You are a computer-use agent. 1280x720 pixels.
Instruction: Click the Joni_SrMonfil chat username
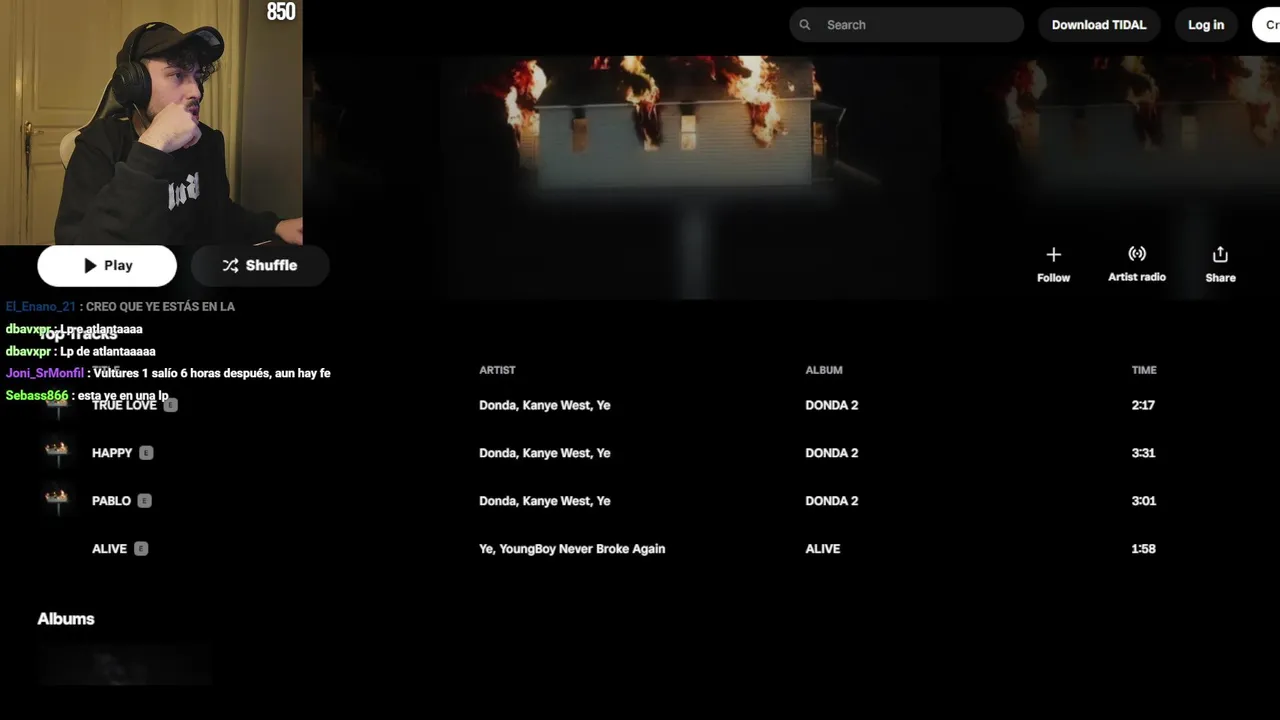click(x=45, y=373)
